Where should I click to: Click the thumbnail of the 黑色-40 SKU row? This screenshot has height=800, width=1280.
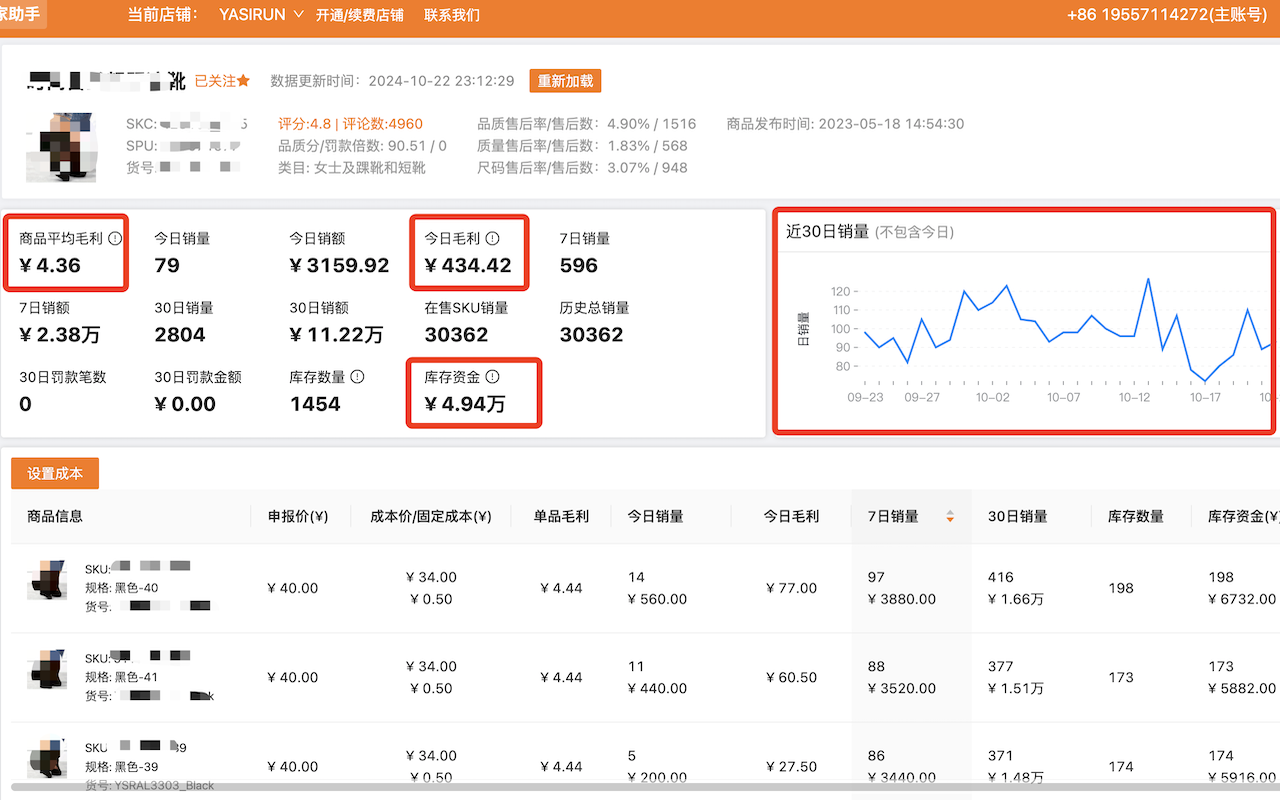[x=45, y=580]
